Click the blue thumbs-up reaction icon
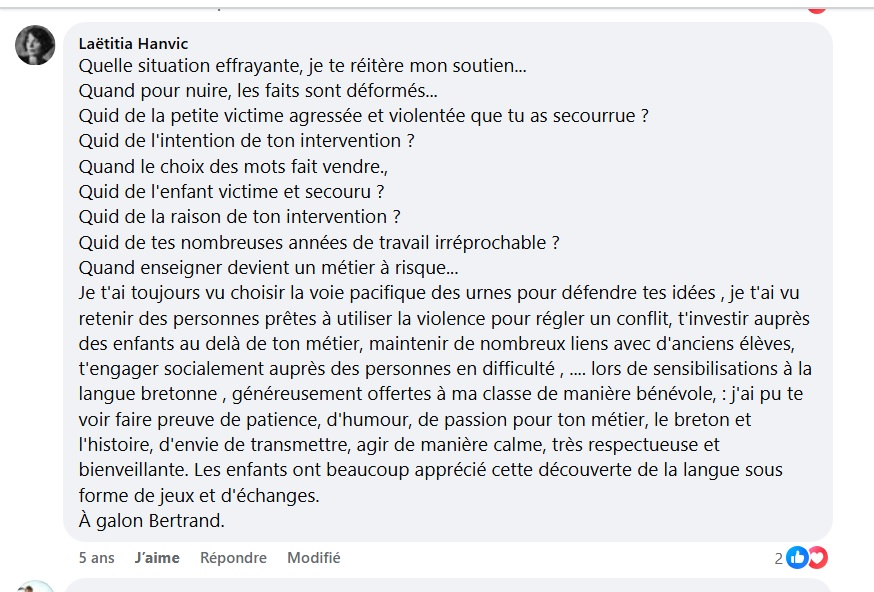Image resolution: width=874 pixels, height=592 pixels. (x=797, y=558)
